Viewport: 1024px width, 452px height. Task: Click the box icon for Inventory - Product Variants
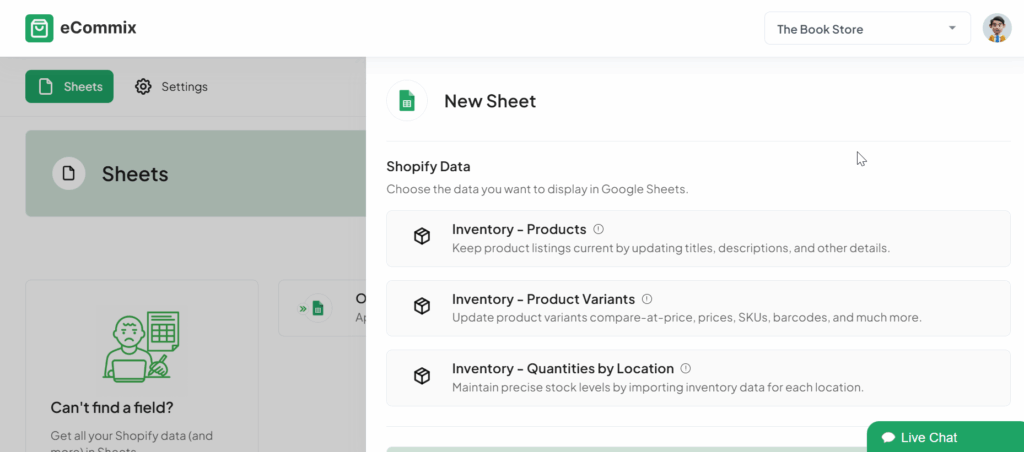click(x=422, y=306)
